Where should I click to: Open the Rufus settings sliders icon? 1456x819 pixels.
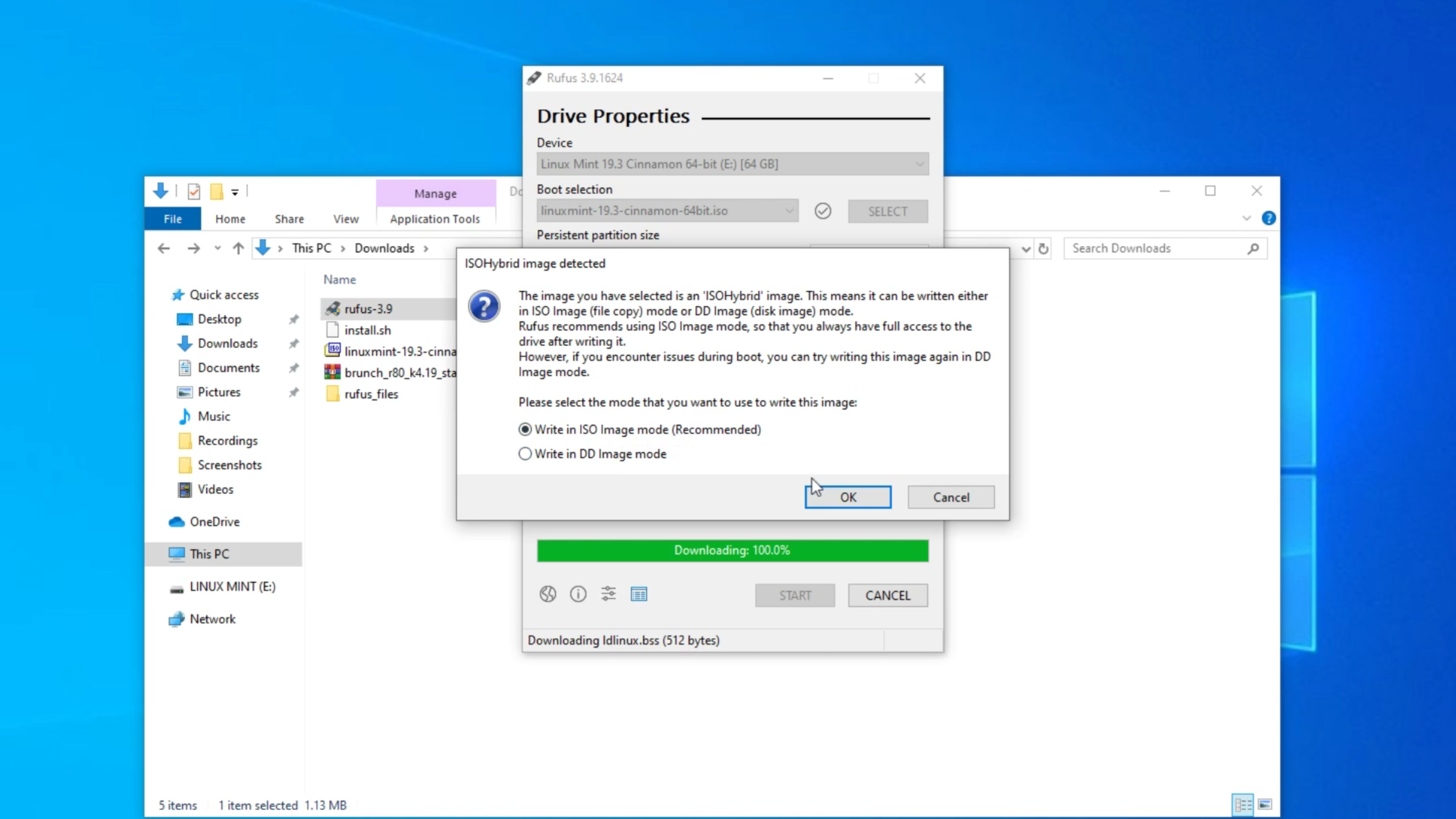click(609, 594)
